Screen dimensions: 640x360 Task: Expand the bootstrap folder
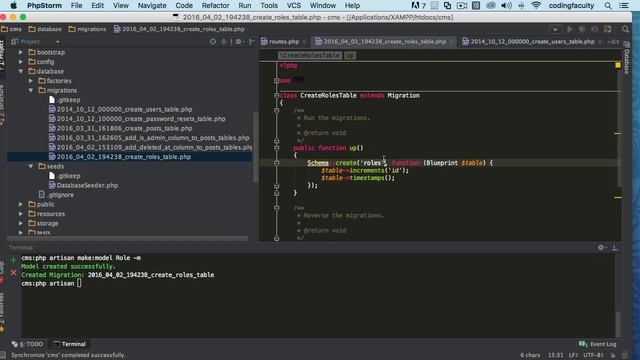(x=21, y=52)
